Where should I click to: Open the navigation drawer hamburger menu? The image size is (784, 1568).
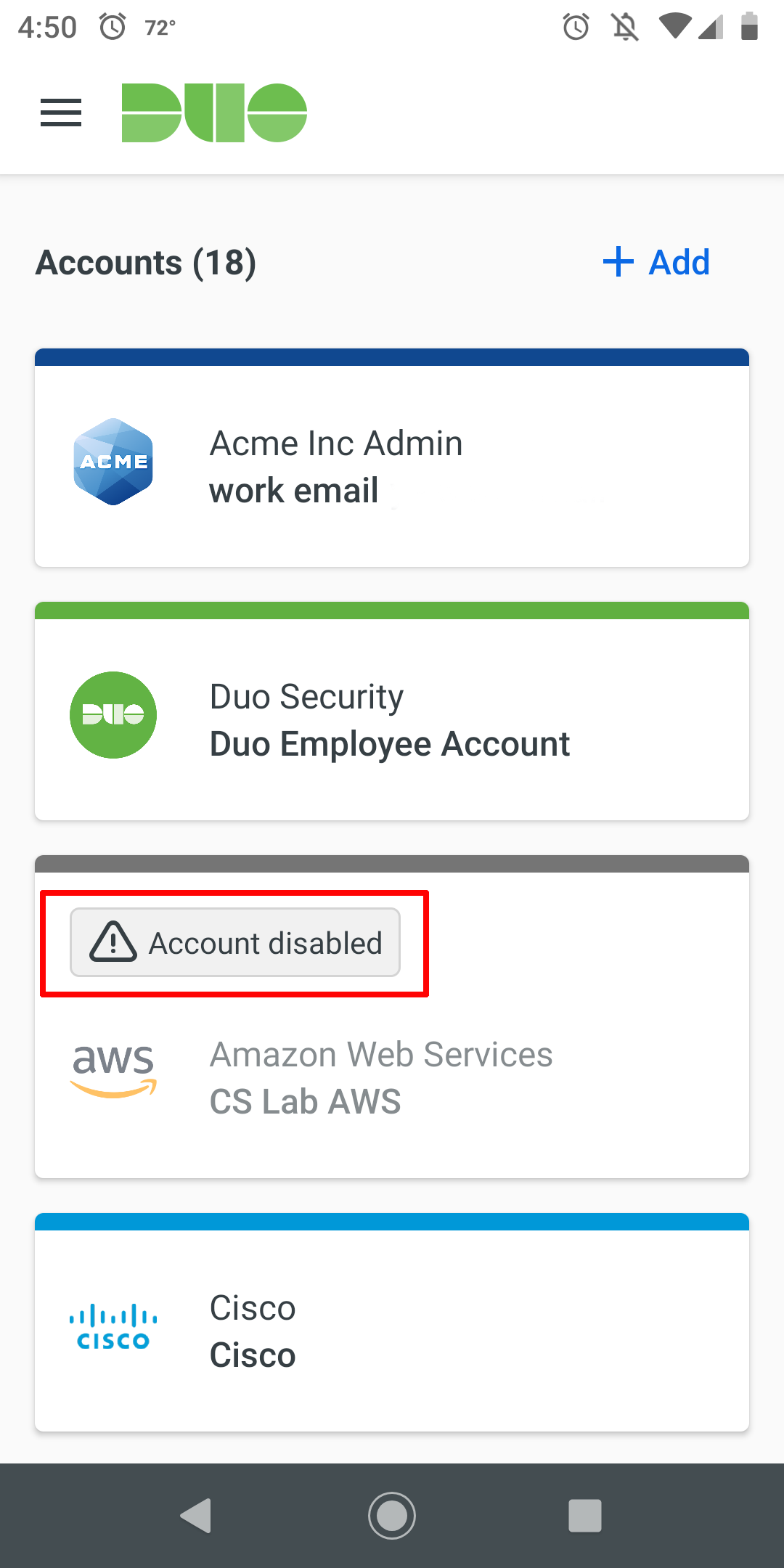click(x=61, y=112)
